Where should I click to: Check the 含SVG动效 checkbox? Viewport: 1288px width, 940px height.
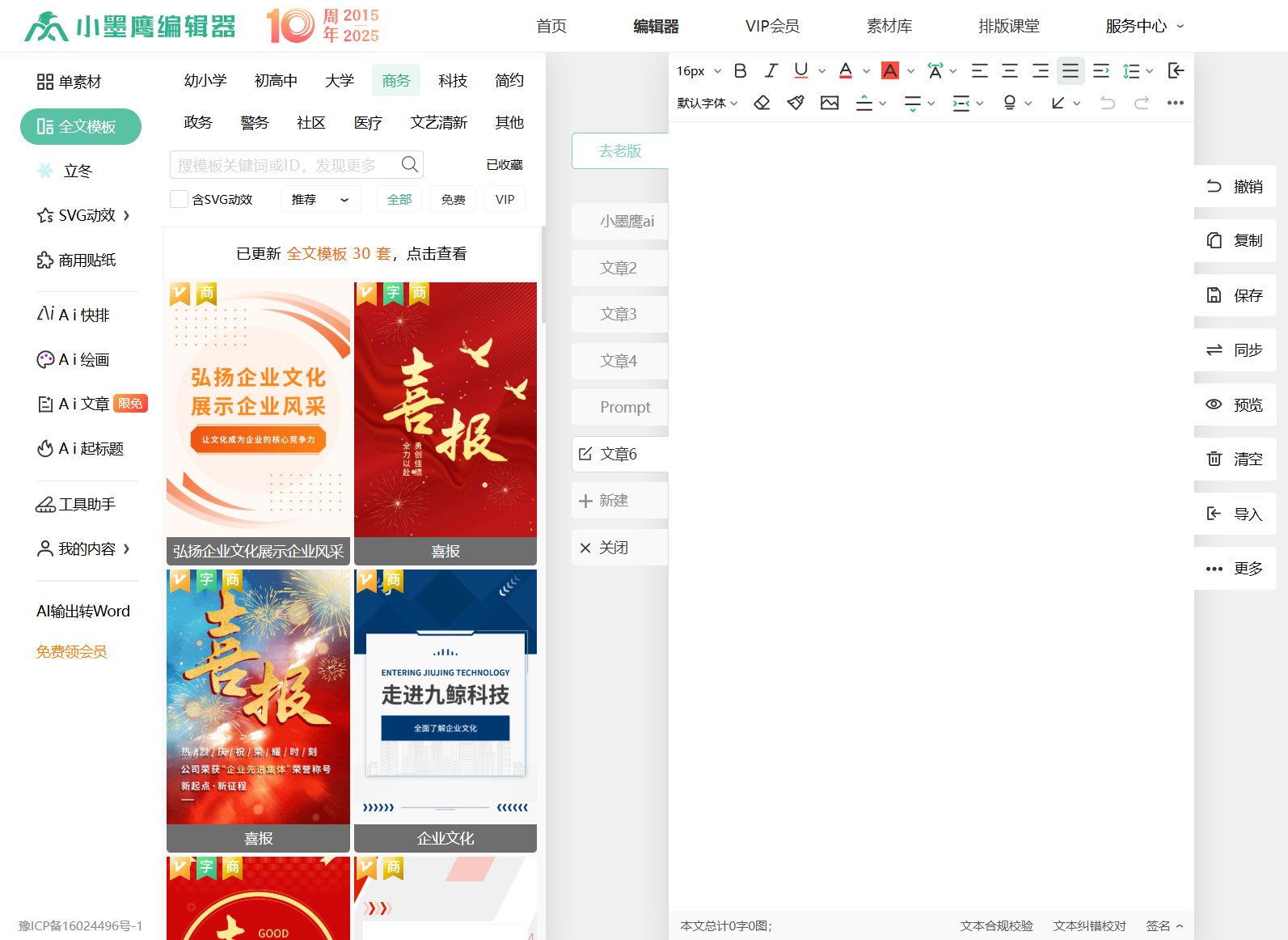point(179,199)
